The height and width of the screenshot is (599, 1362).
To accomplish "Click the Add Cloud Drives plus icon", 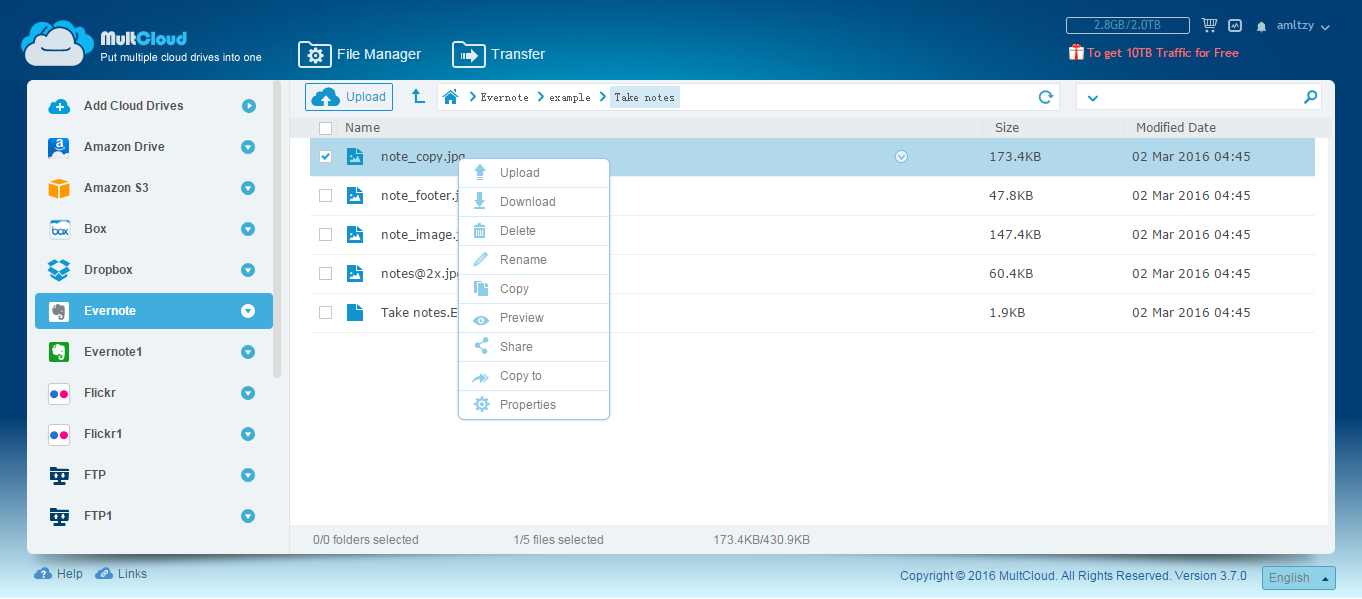I will tap(59, 106).
